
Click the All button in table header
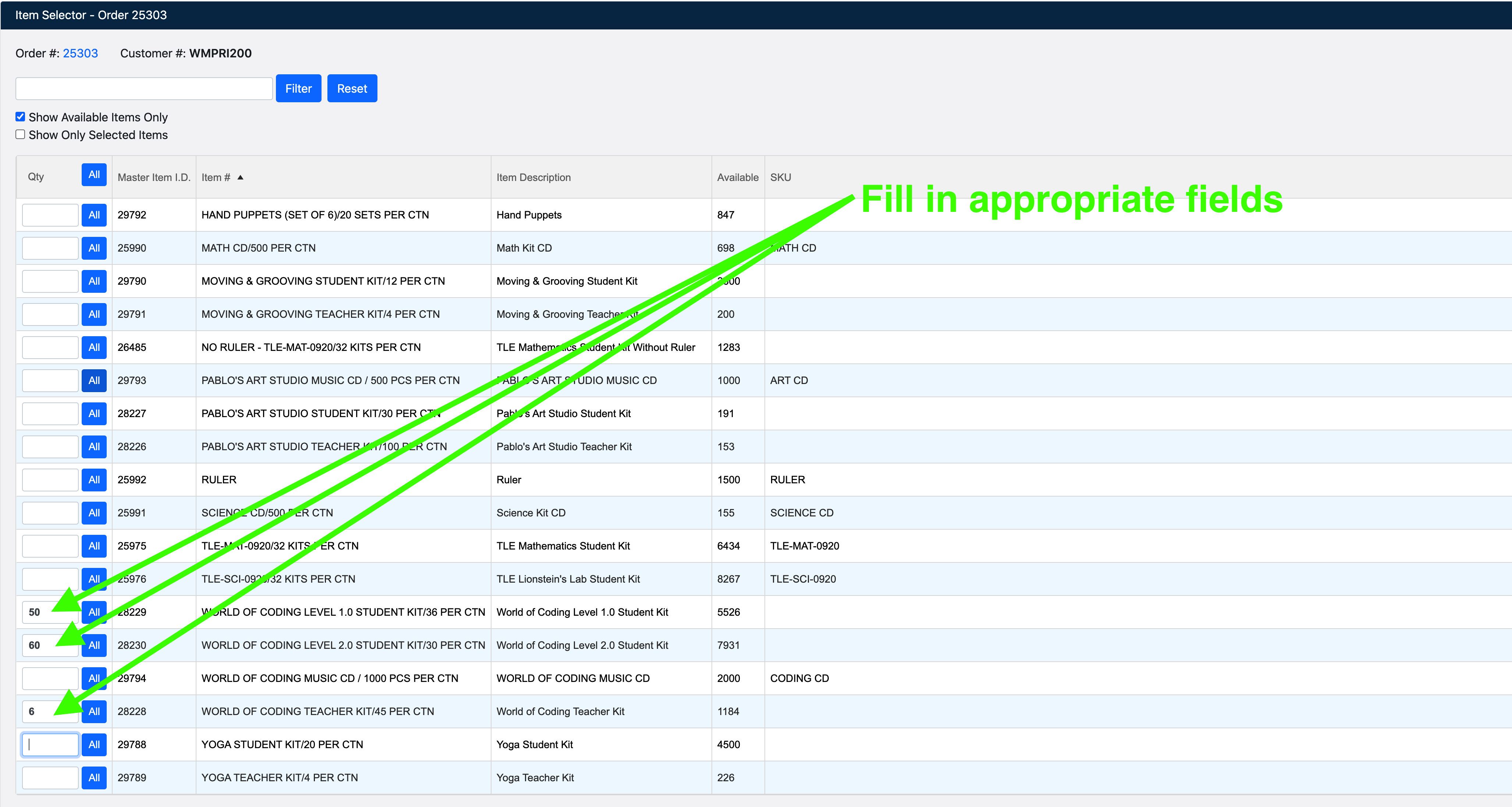tap(94, 175)
